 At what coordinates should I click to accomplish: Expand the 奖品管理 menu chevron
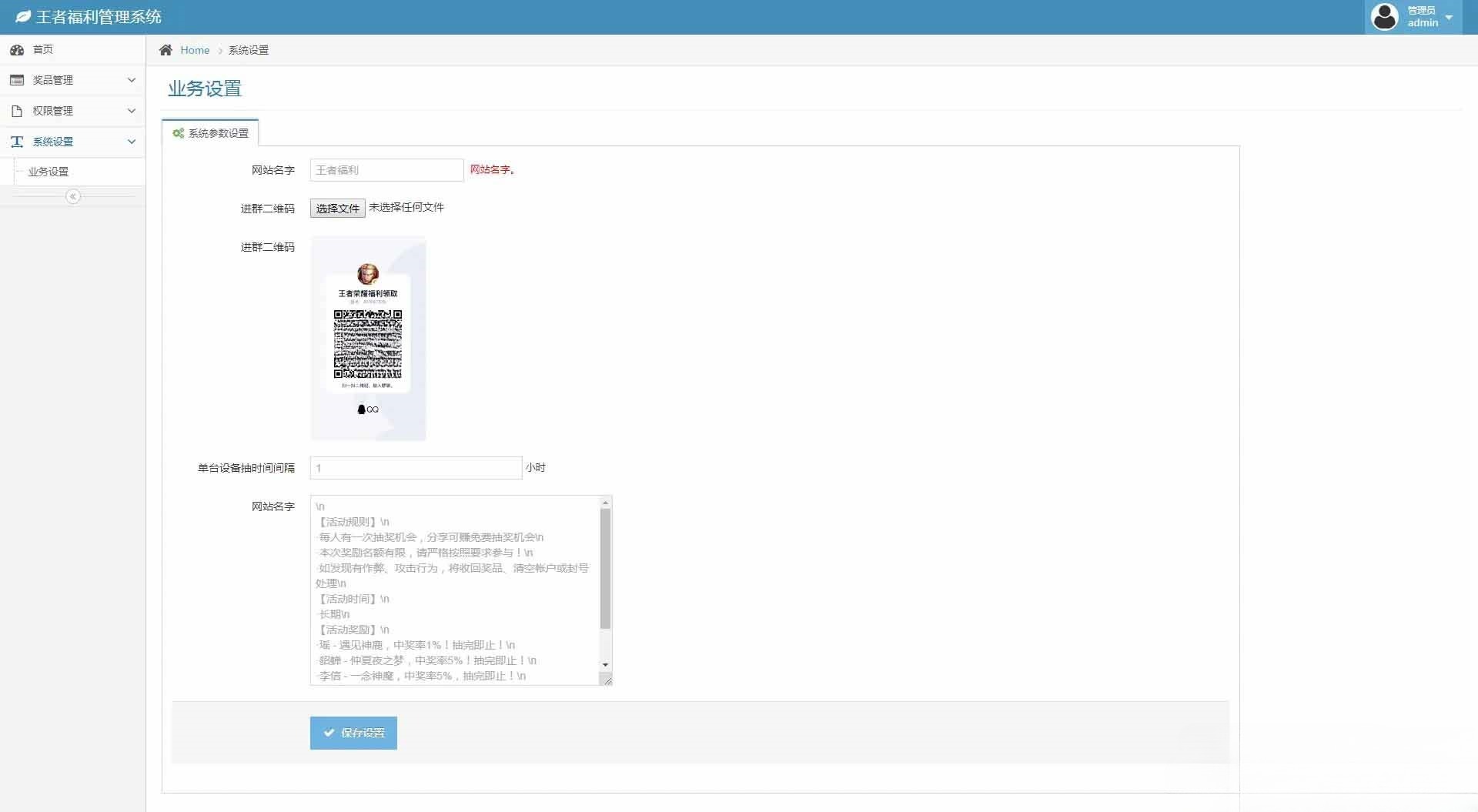point(131,80)
